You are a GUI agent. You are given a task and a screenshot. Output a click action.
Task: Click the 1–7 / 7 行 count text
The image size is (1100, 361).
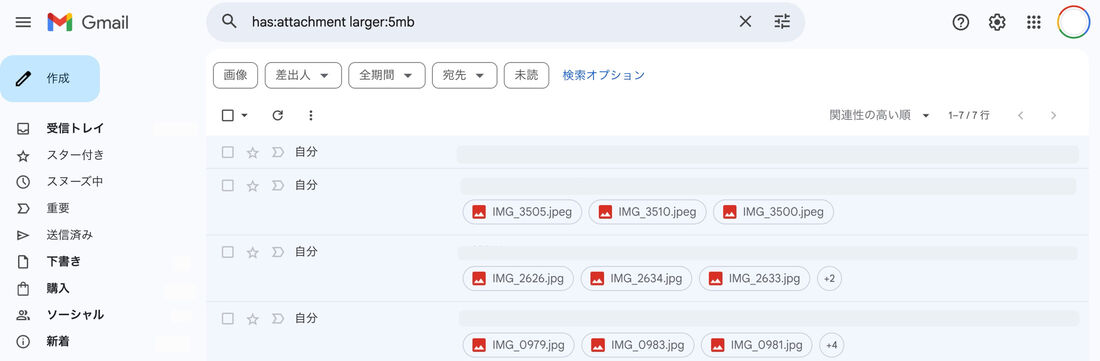click(x=968, y=116)
